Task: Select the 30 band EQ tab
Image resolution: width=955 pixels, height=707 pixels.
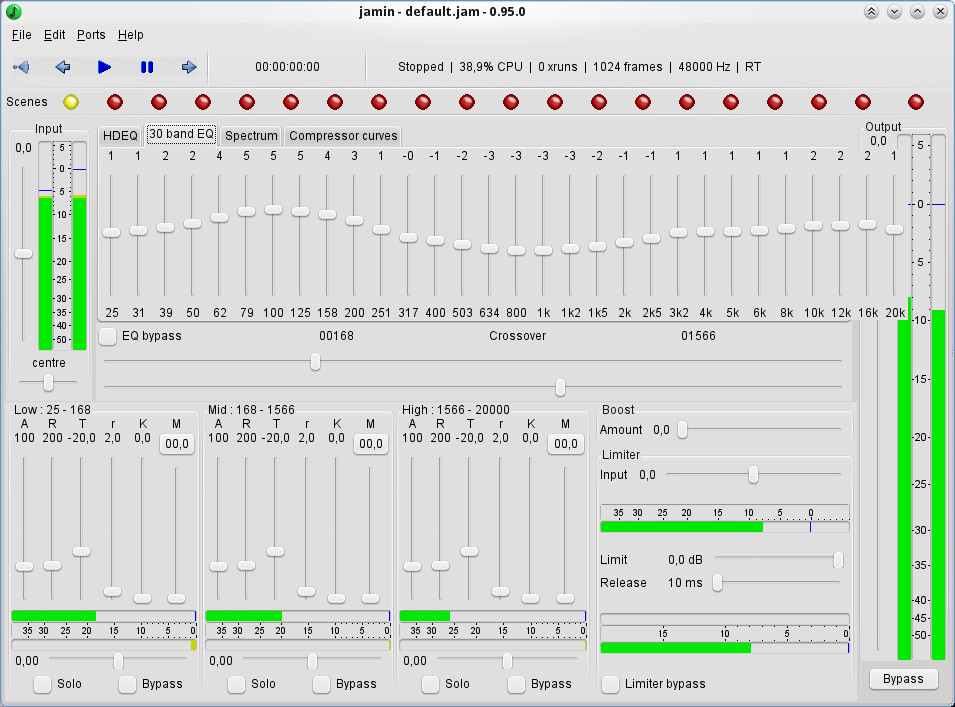Action: coord(181,134)
